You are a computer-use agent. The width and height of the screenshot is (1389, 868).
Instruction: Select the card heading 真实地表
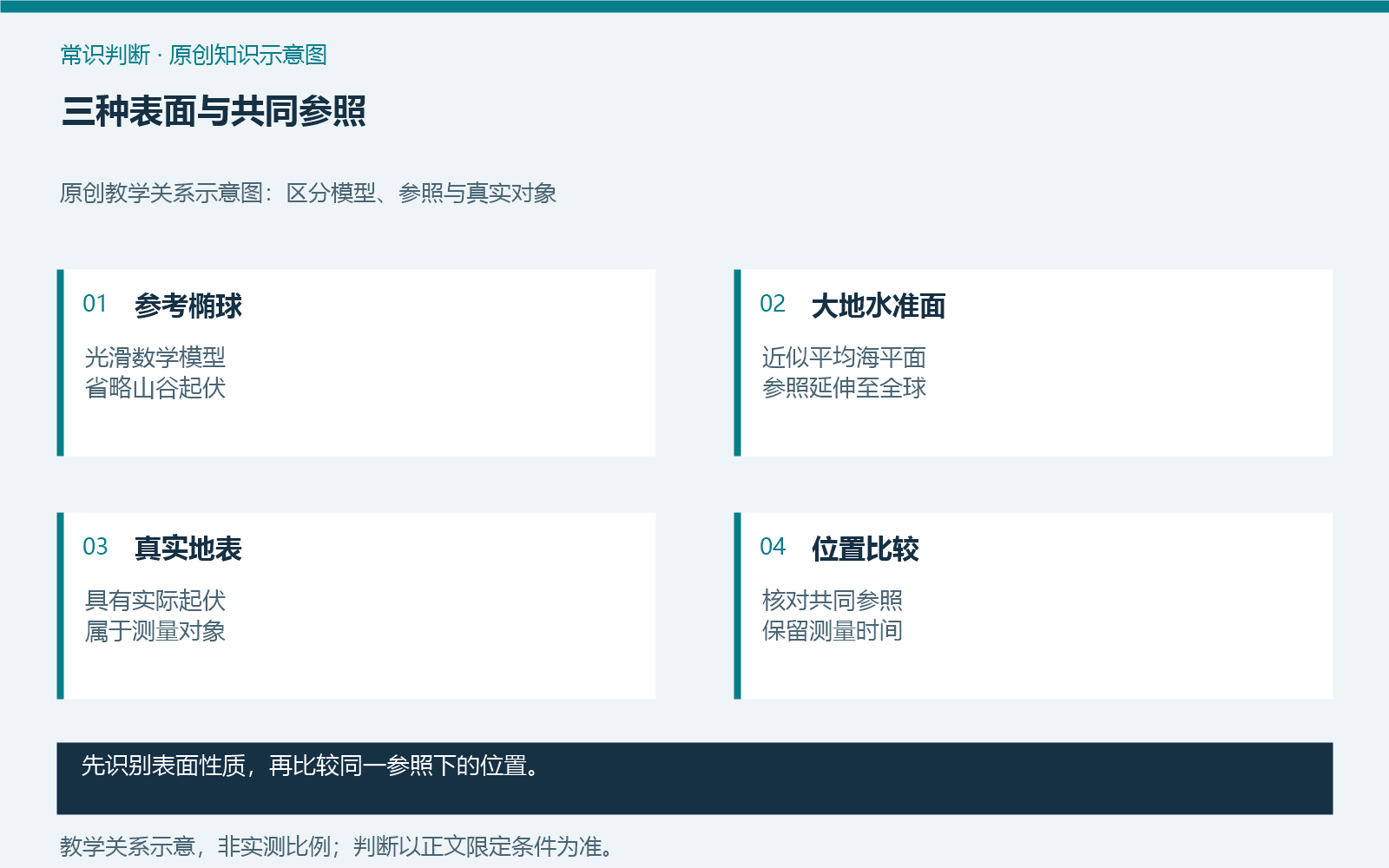(x=188, y=549)
